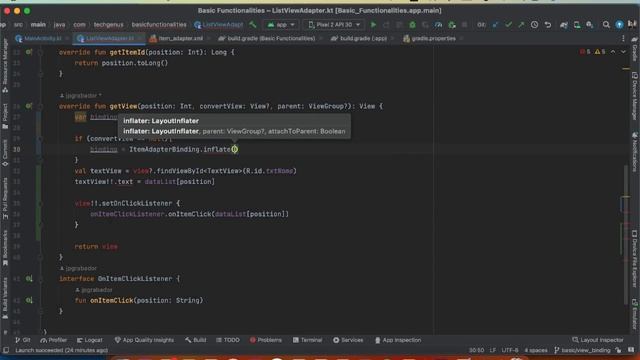Click the Debug app bug icon
Image resolution: width=640 pixels, height=360 pixels.
(412, 25)
